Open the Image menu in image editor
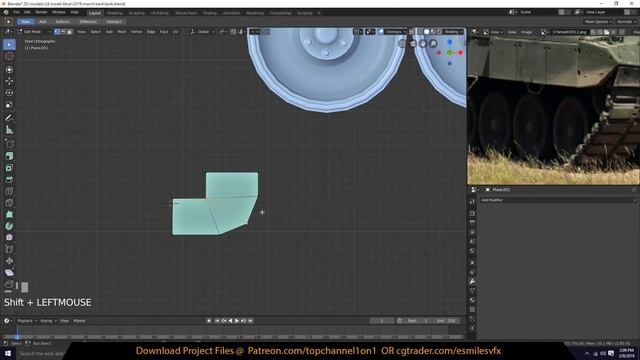 527,31
